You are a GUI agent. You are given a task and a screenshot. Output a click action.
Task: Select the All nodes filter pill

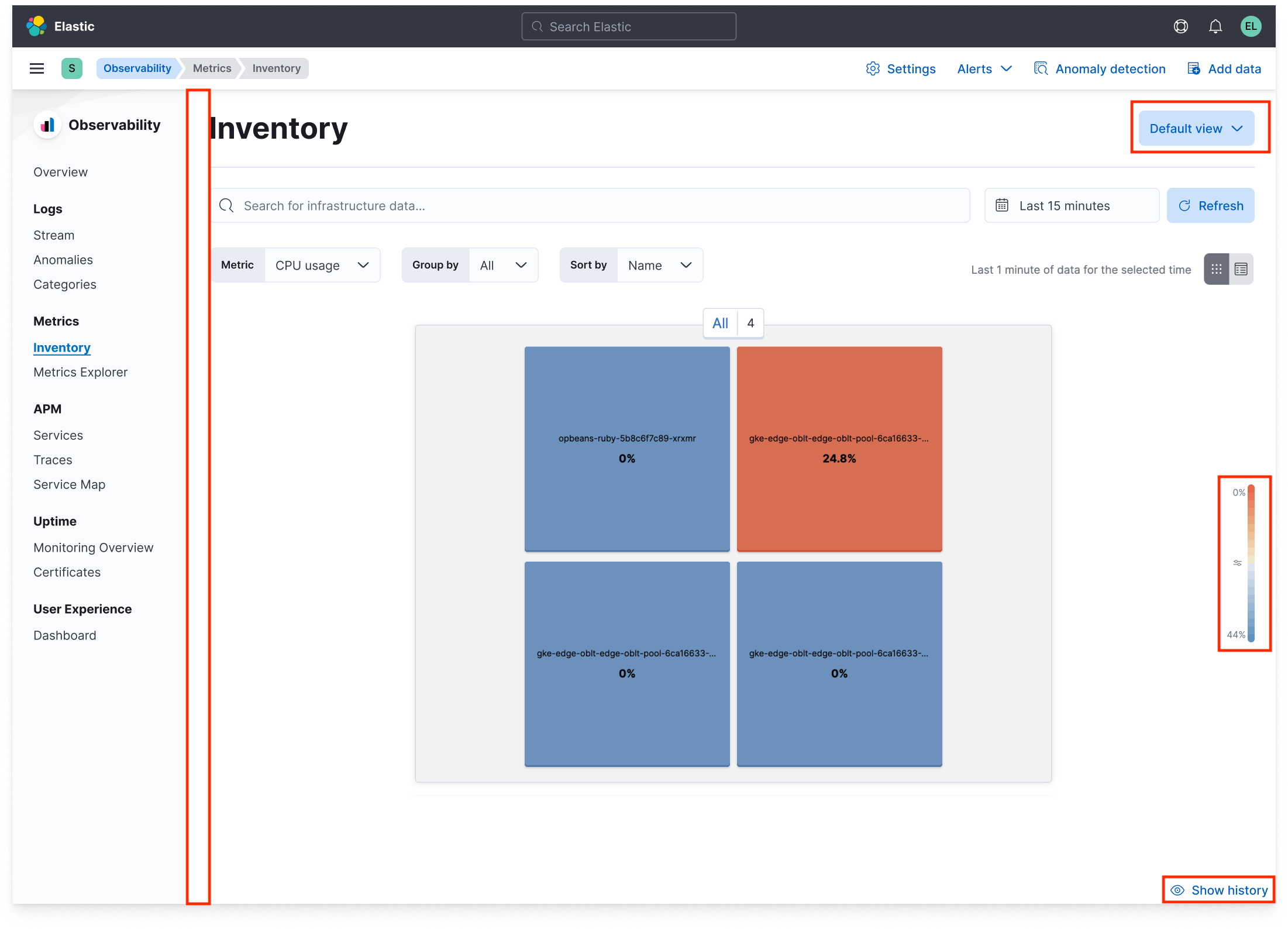[720, 322]
